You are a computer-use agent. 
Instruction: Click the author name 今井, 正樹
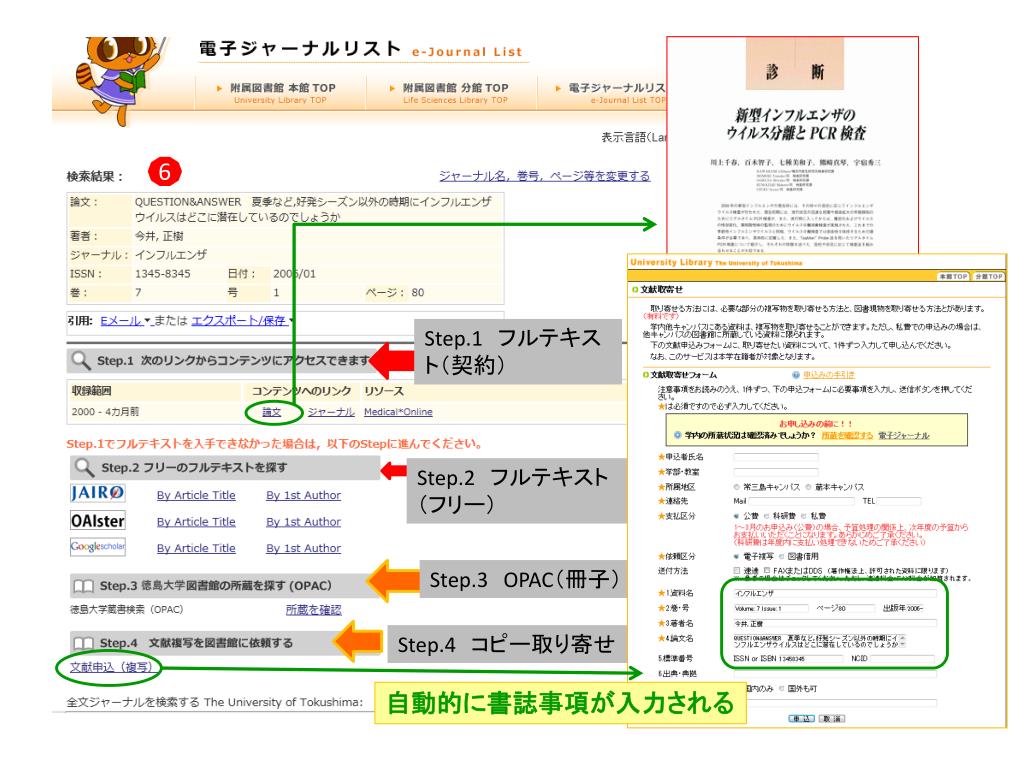pos(159,236)
